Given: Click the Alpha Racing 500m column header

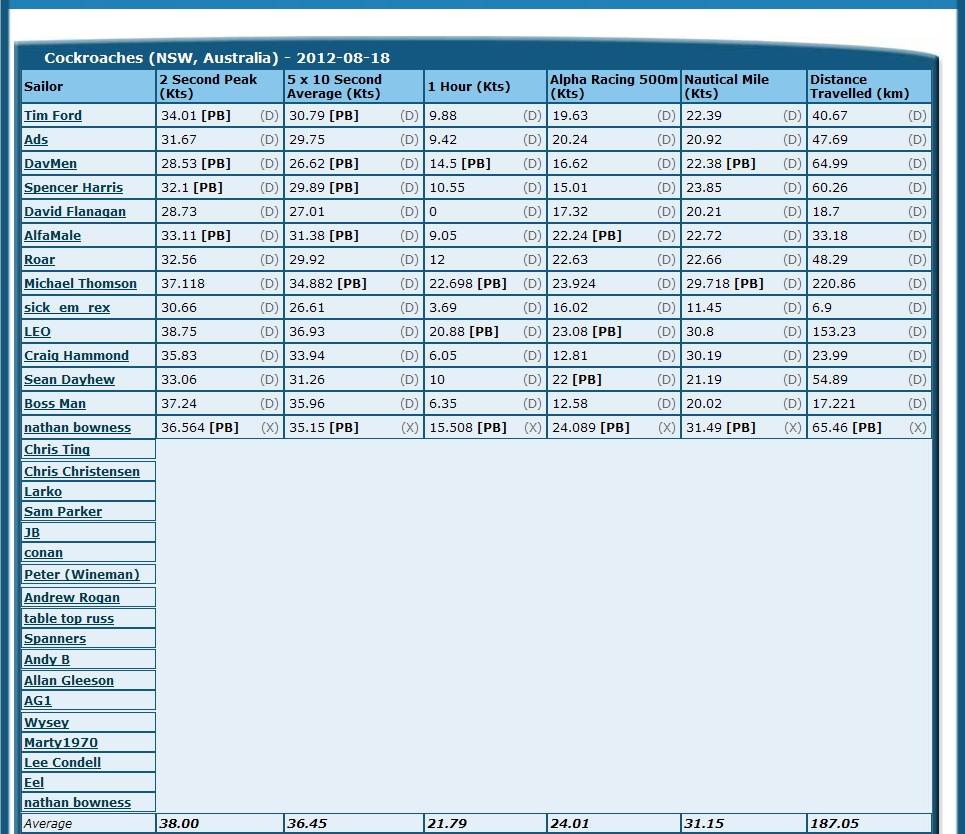Looking at the screenshot, I should [613, 86].
